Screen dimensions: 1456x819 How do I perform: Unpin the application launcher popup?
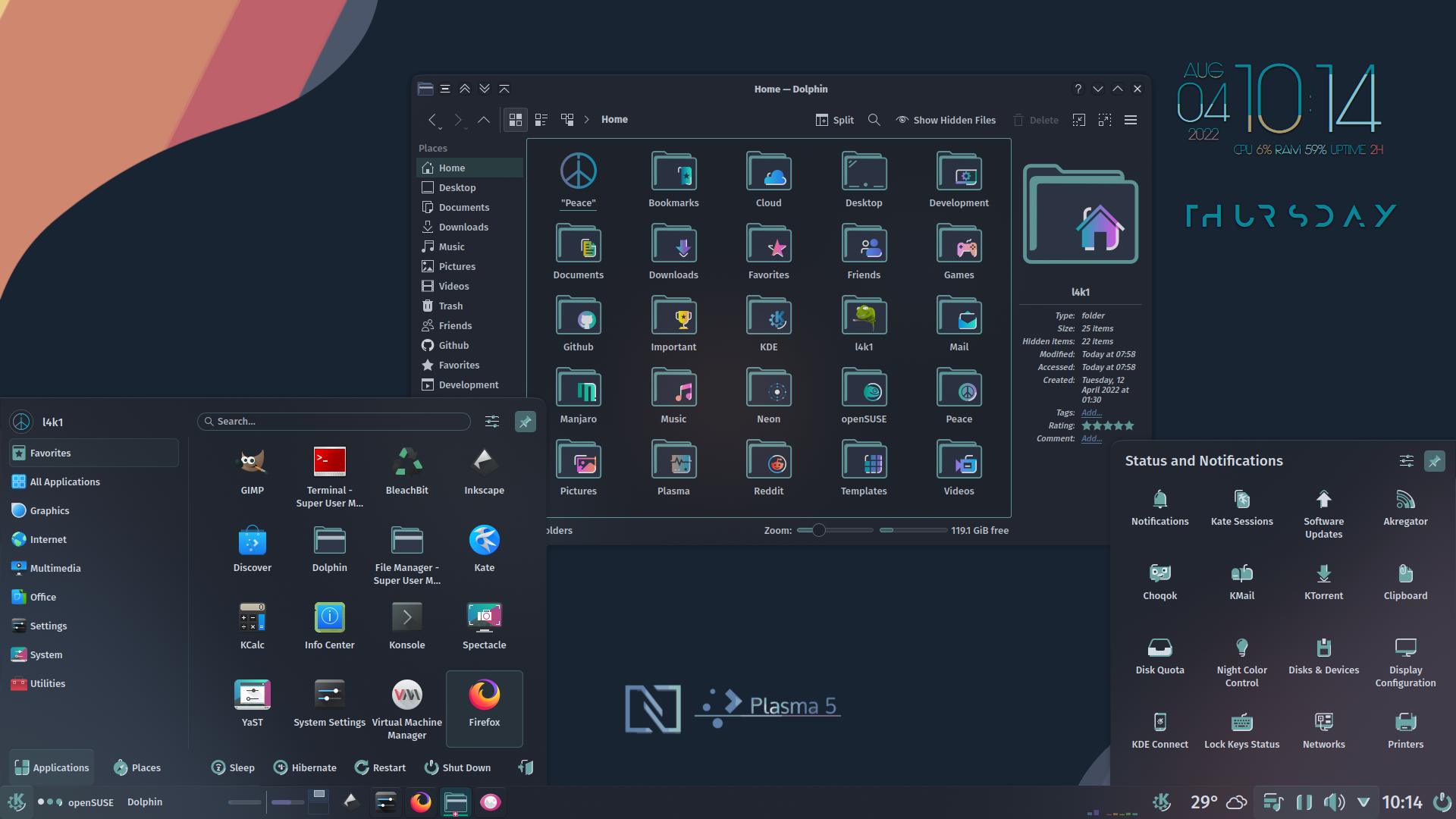point(525,422)
